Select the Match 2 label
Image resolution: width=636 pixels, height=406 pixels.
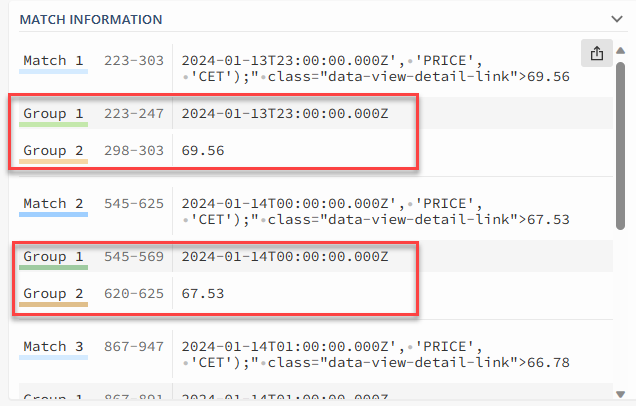pos(56,204)
